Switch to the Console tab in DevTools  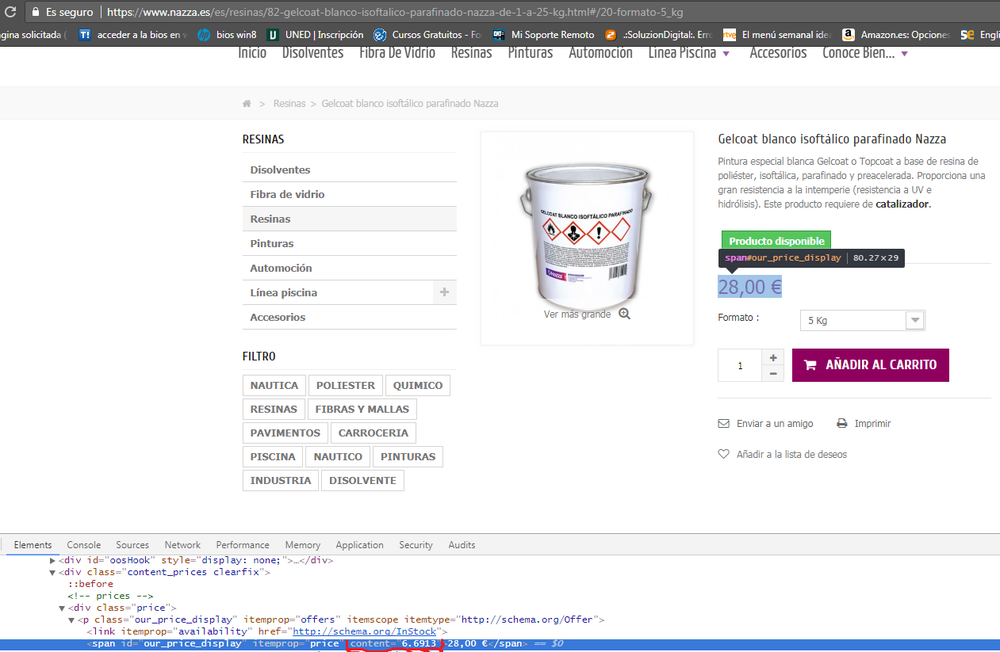[x=84, y=545]
